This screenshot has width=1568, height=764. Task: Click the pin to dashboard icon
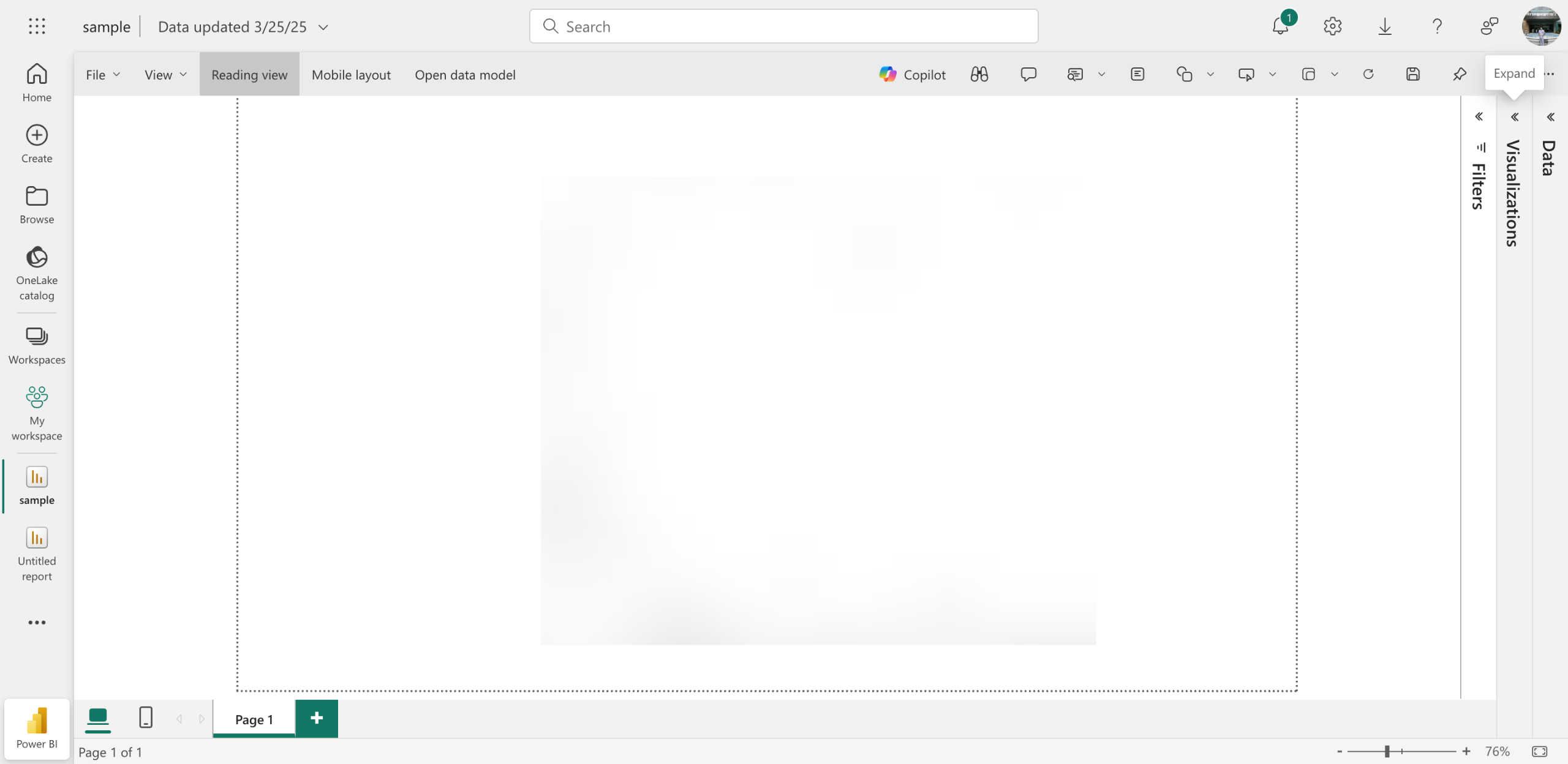[1460, 75]
